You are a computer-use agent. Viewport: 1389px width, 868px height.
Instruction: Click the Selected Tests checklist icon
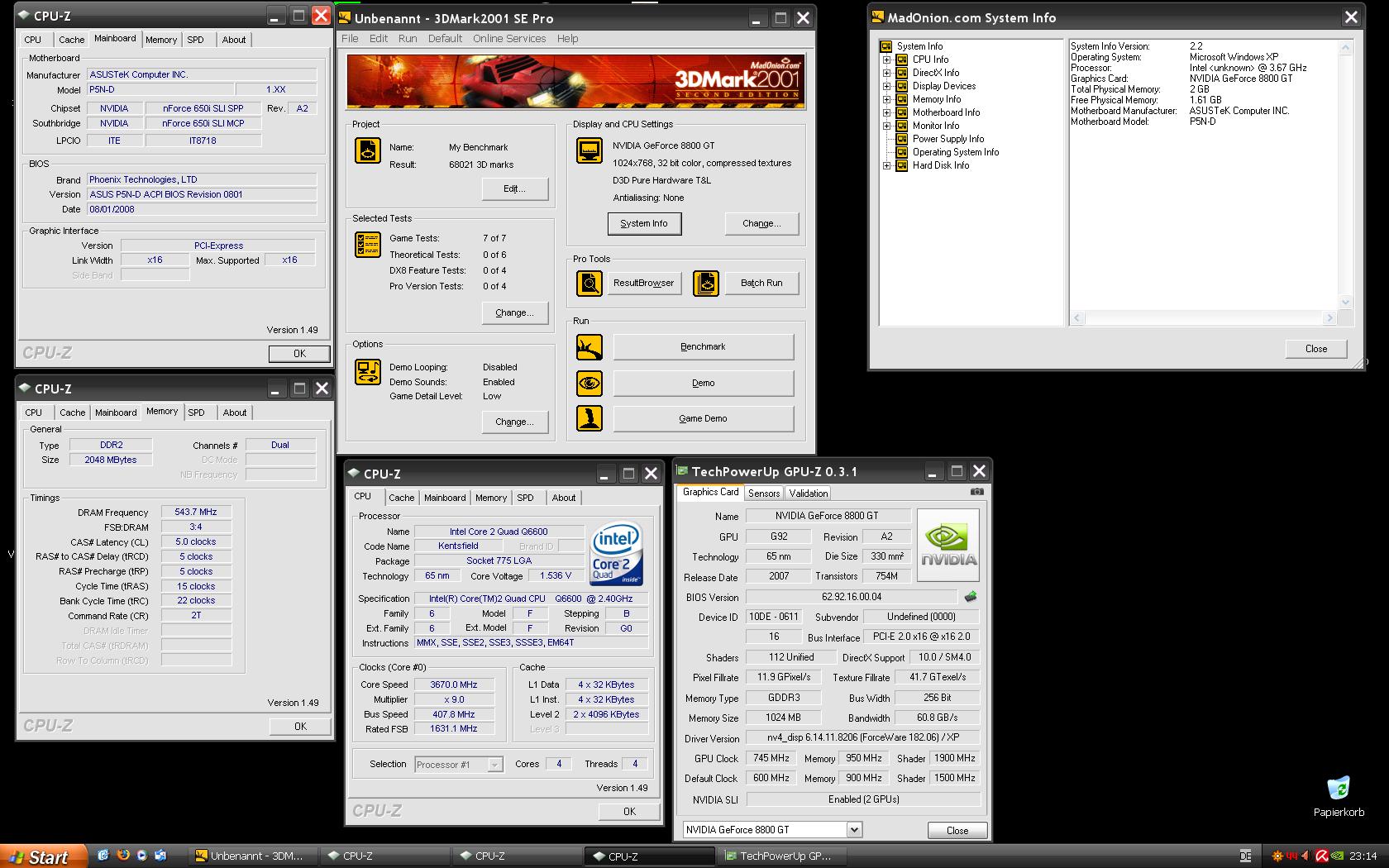[x=368, y=245]
